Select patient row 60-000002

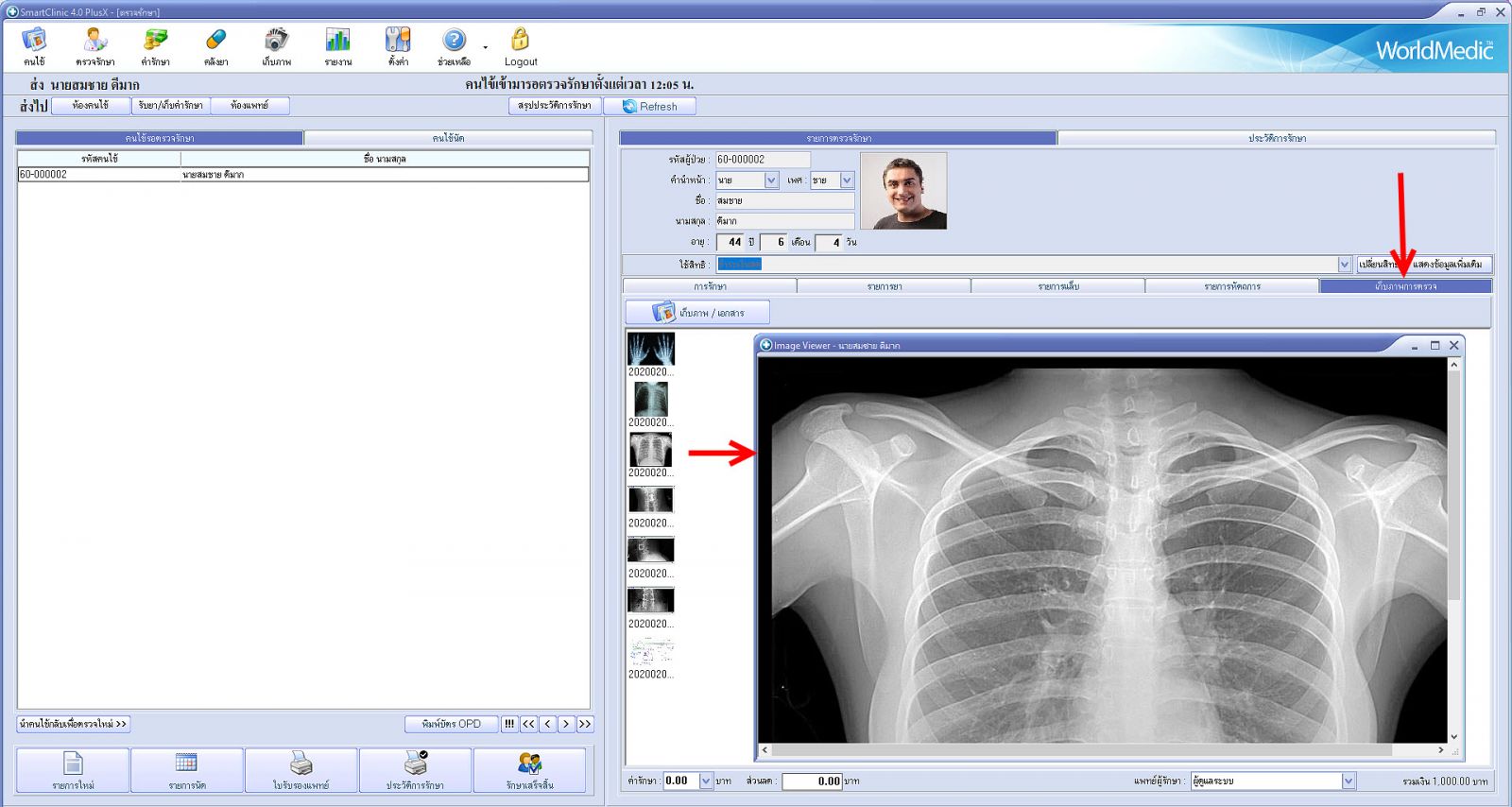(x=303, y=175)
